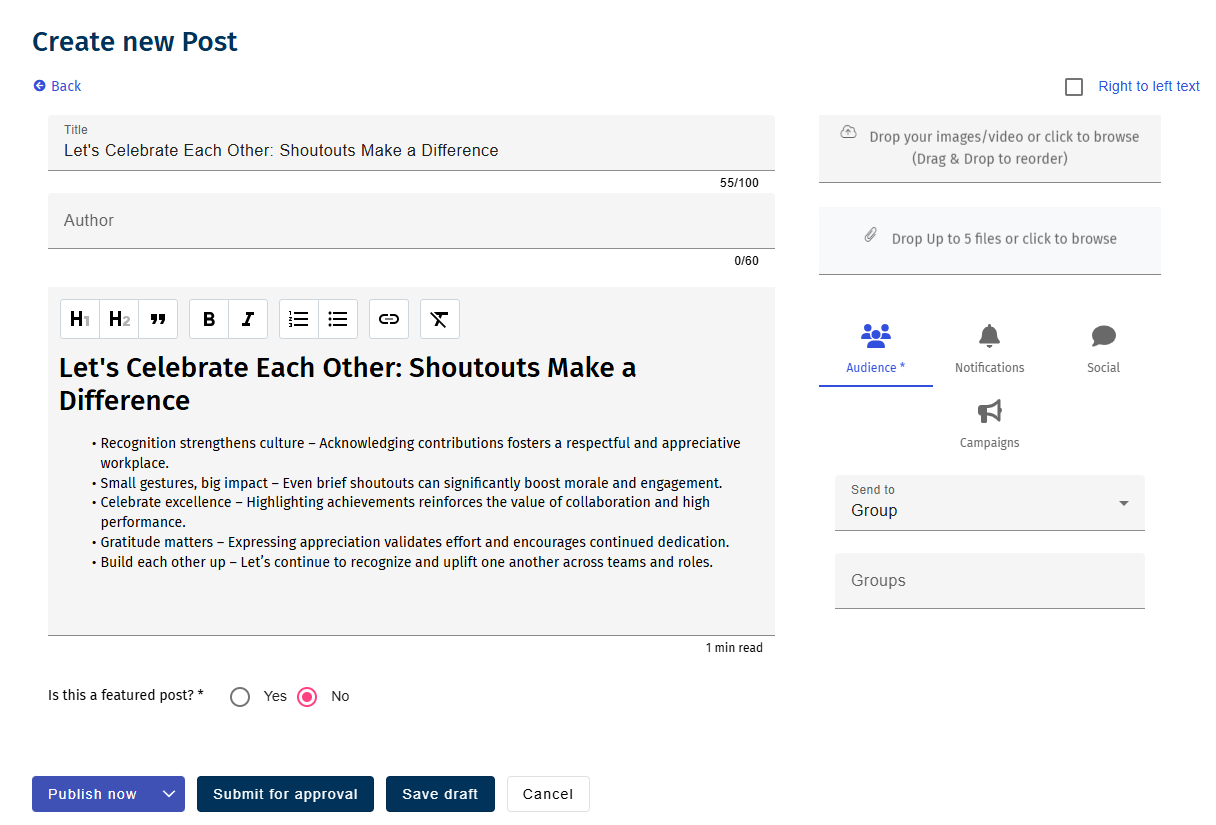Image resolution: width=1216 pixels, height=825 pixels.
Task: Open the Campaigns tab
Action: 989,424
